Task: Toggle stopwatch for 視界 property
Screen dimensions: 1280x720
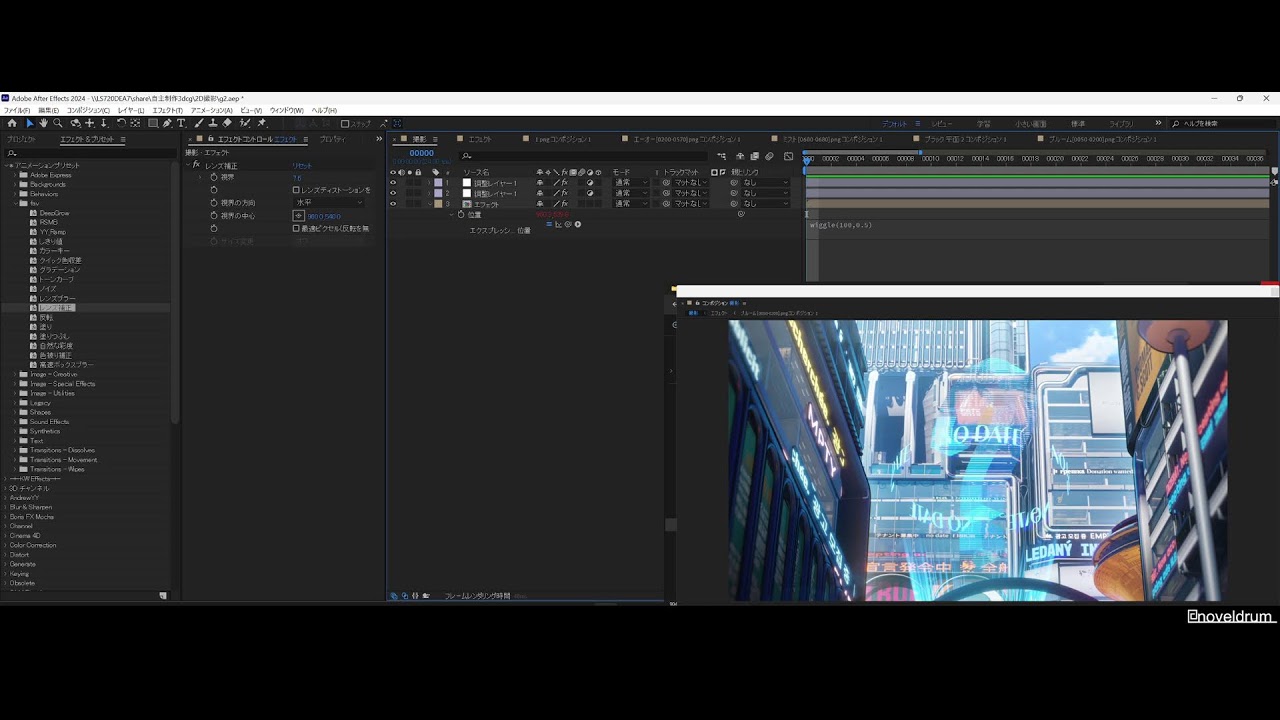Action: tap(214, 177)
